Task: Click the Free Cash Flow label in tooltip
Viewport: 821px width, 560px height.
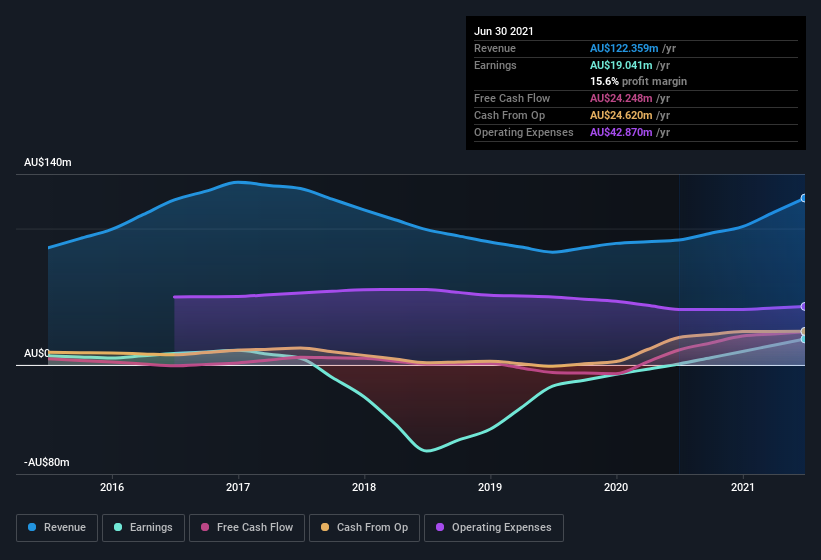Action: pos(512,98)
